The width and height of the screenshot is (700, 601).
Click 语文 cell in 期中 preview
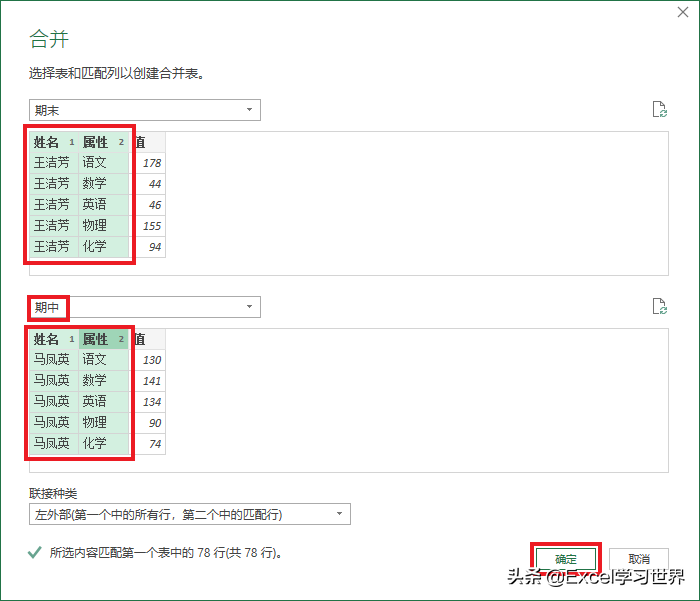click(104, 360)
